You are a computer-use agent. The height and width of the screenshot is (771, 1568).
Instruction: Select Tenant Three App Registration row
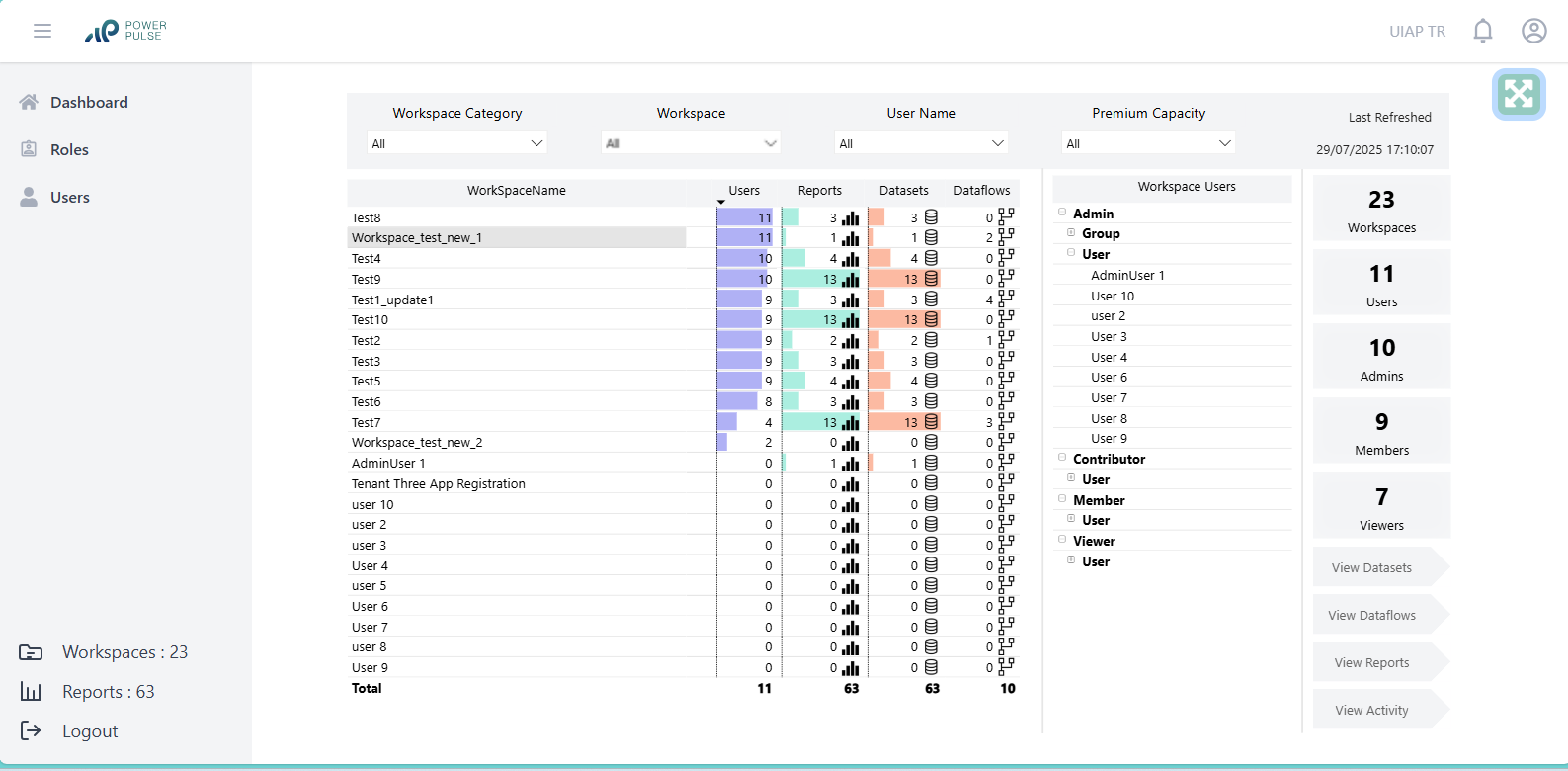pyautogui.click(x=683, y=483)
